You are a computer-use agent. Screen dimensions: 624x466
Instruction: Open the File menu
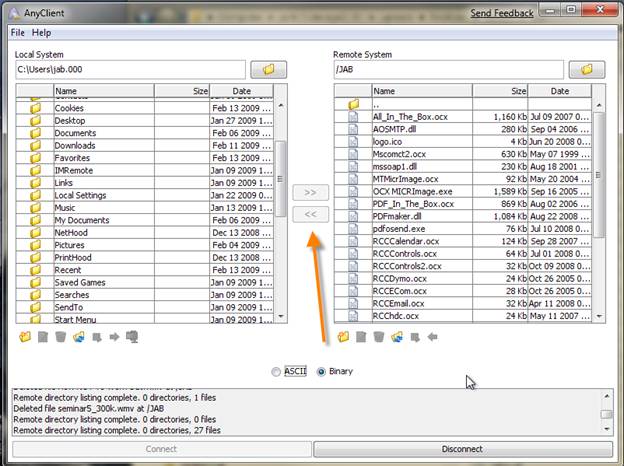18,33
